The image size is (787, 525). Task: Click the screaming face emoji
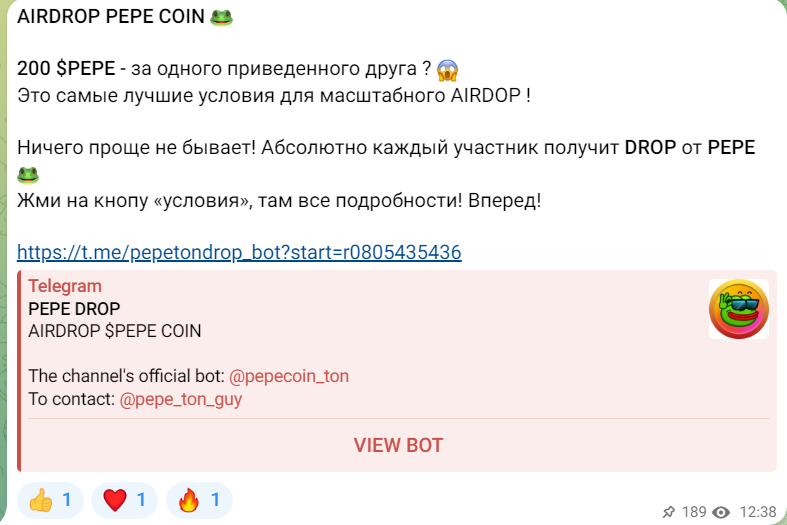pos(447,70)
